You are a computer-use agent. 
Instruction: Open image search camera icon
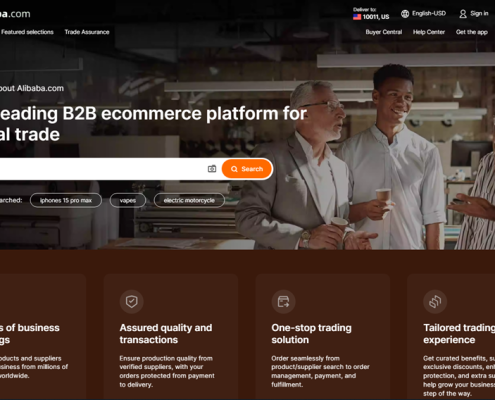pyautogui.click(x=212, y=169)
